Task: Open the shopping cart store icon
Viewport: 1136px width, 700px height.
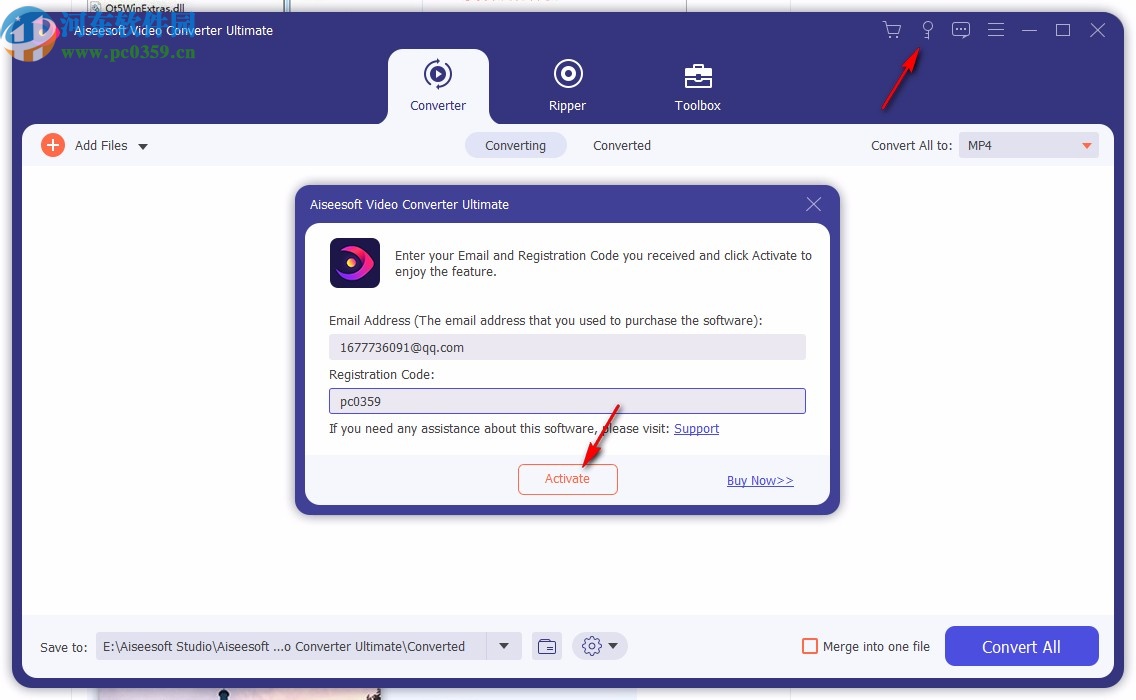Action: point(892,30)
